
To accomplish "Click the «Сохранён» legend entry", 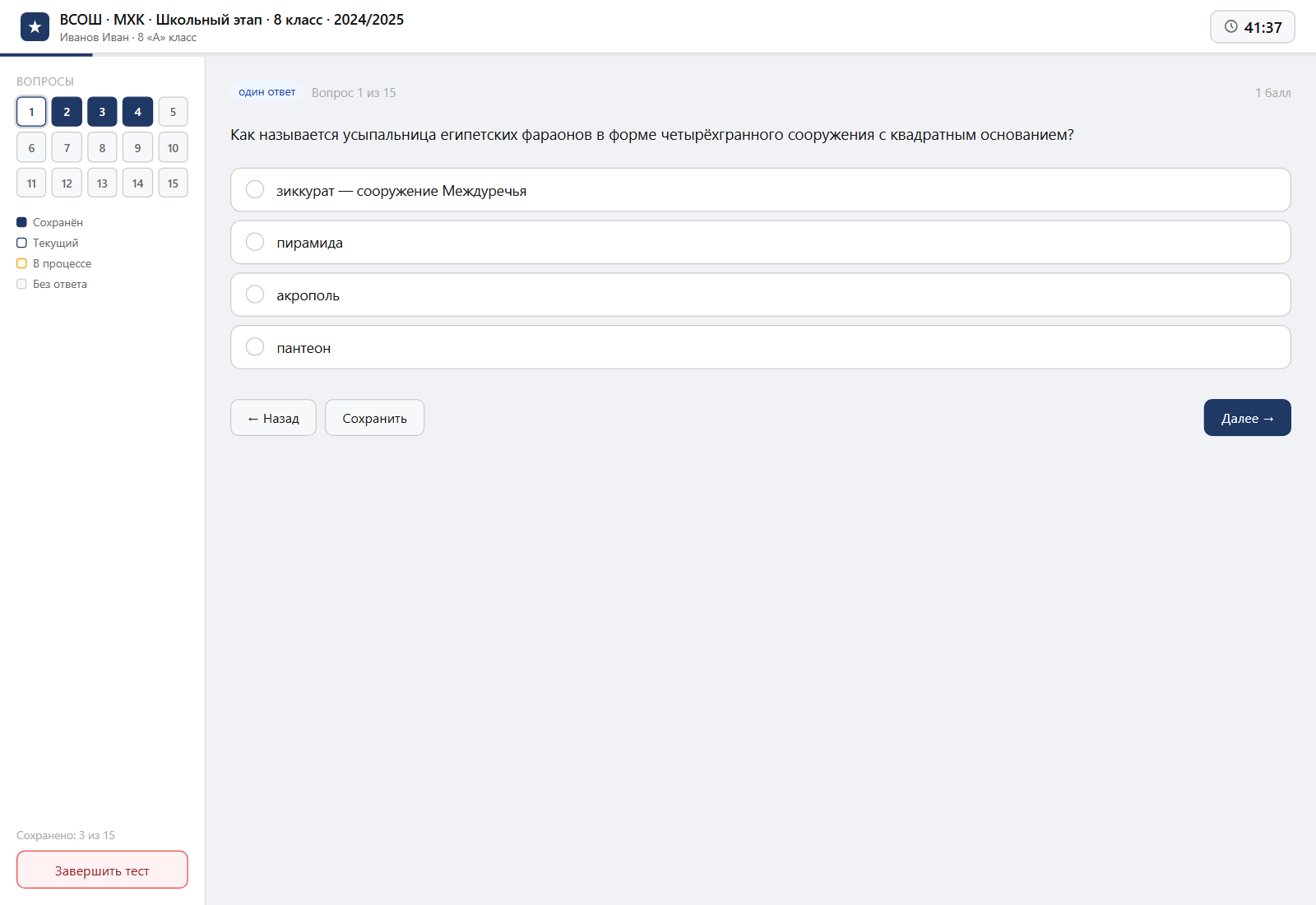I will [49, 222].
